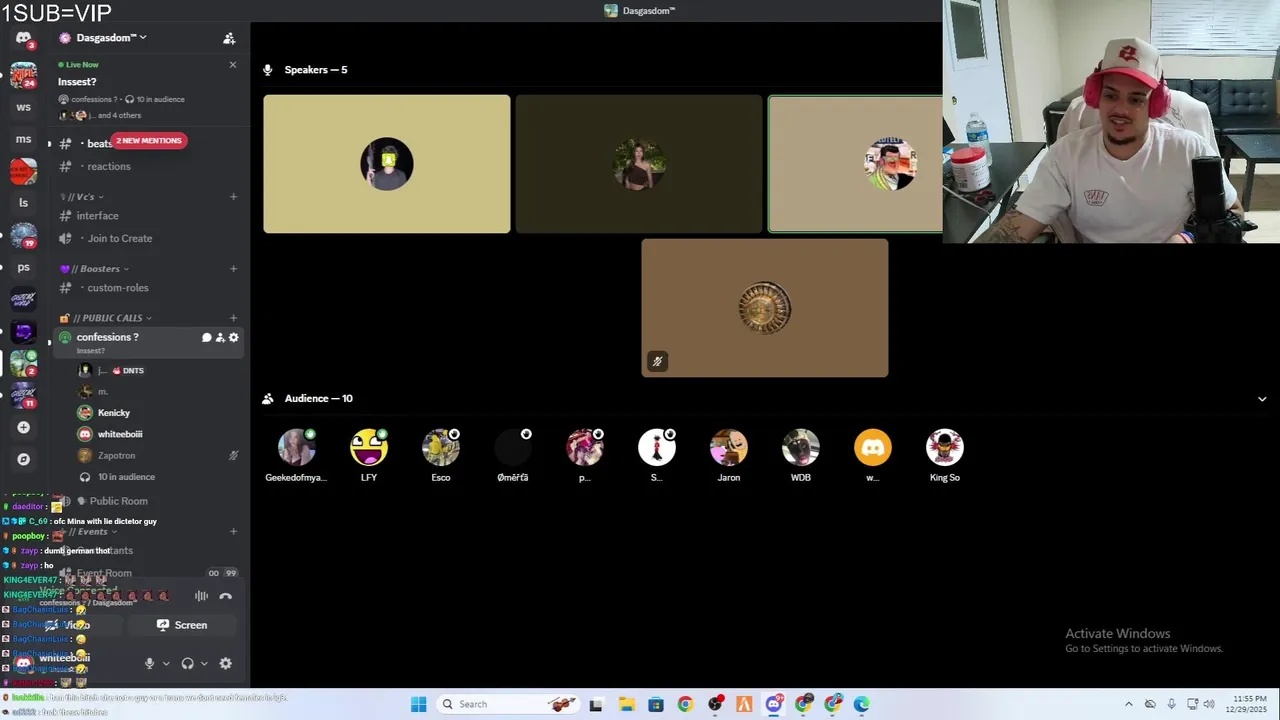
Task: Click audience member King So avatar
Action: coord(945,448)
